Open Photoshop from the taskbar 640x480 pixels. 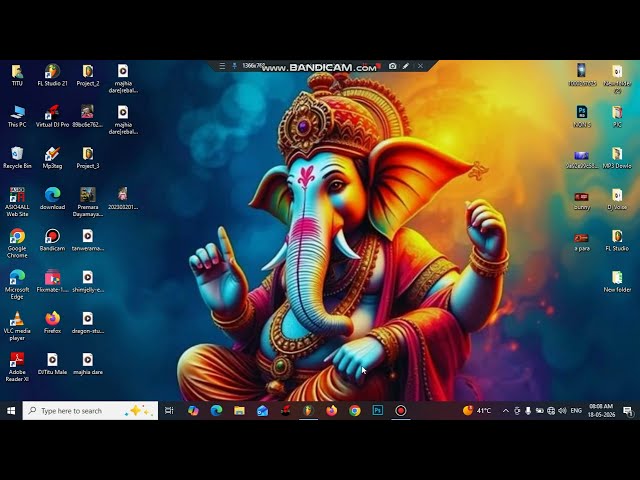378,411
